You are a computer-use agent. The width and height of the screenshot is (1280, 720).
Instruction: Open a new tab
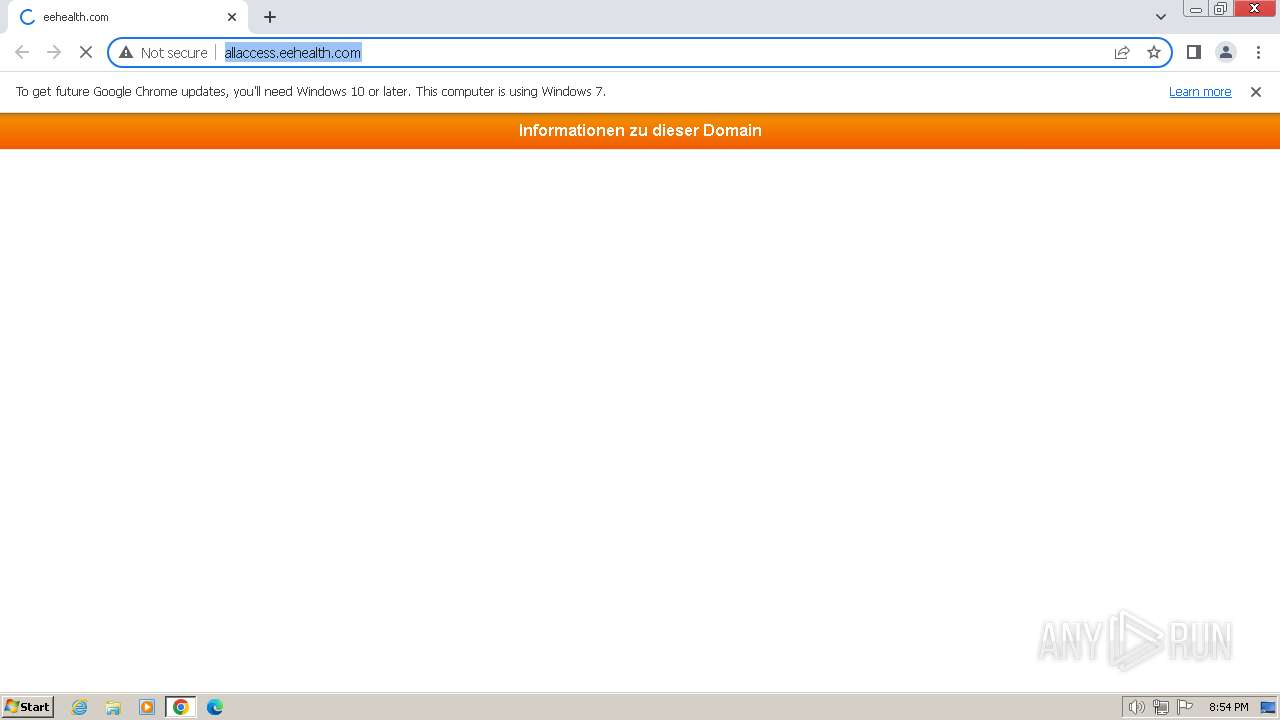[x=270, y=17]
